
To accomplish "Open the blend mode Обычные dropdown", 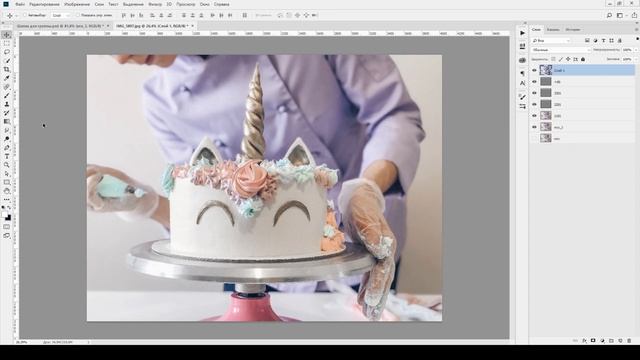I will (561, 50).
